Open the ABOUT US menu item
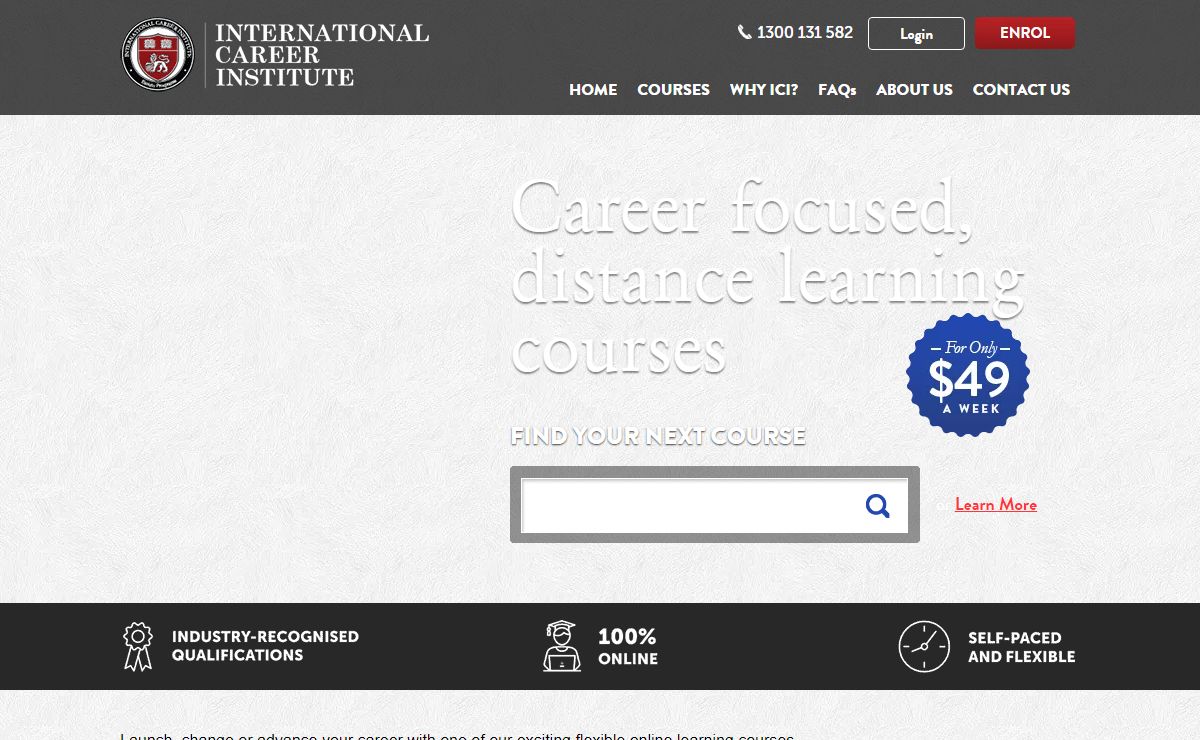Viewport: 1200px width, 740px height. [x=914, y=89]
